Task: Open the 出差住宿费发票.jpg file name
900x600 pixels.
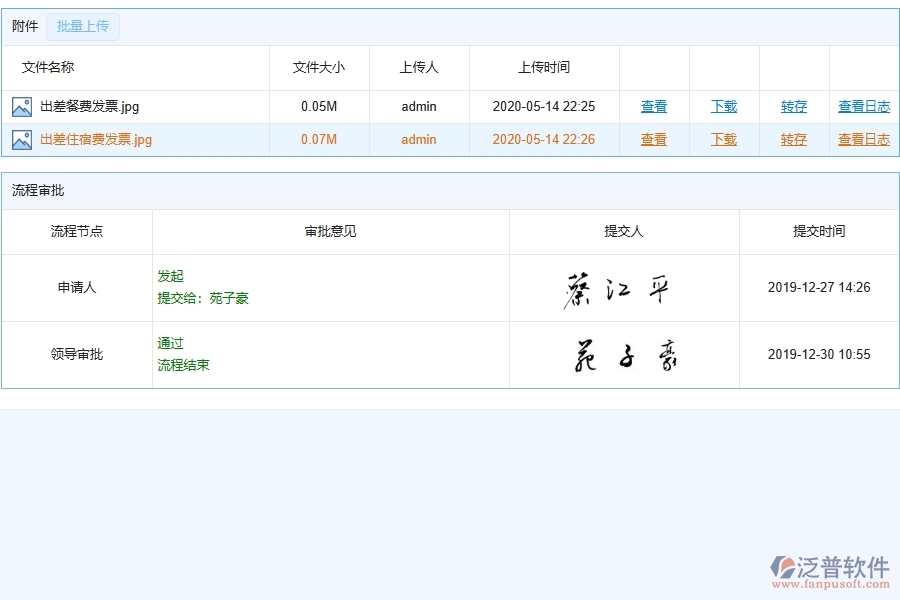Action: tap(95, 139)
